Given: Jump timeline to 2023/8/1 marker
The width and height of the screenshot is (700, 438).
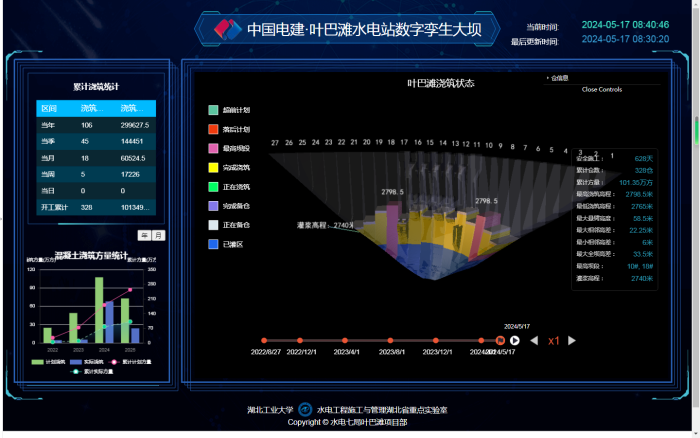Looking at the screenshot, I should click(390, 341).
